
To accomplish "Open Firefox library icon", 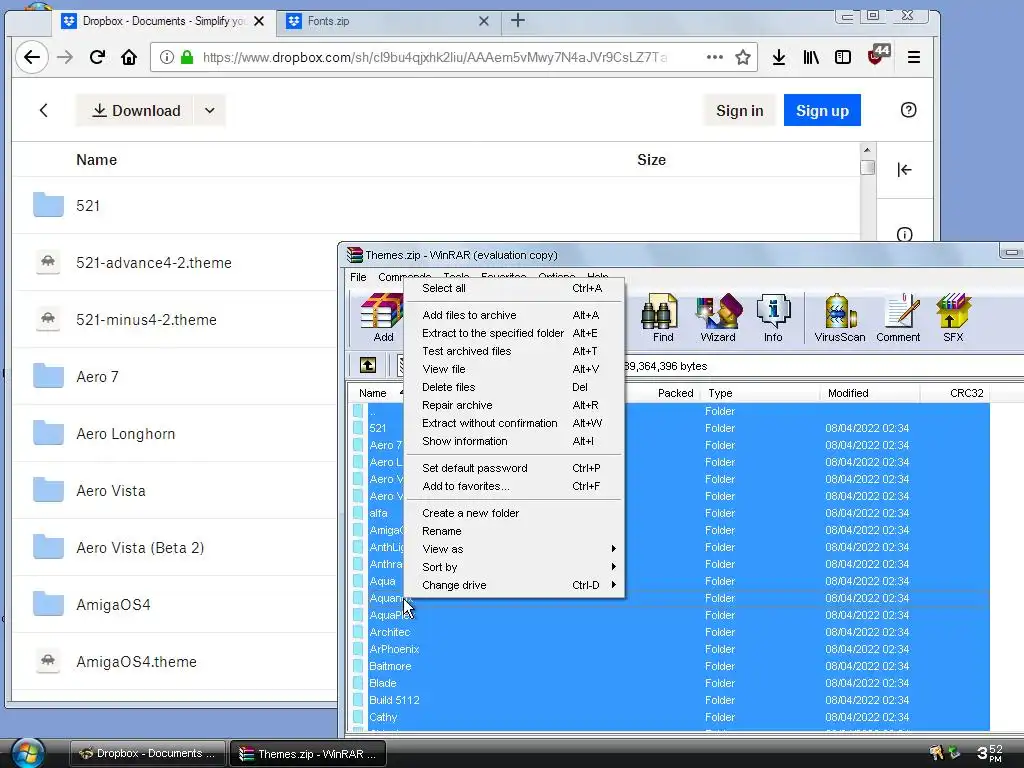I will point(810,57).
